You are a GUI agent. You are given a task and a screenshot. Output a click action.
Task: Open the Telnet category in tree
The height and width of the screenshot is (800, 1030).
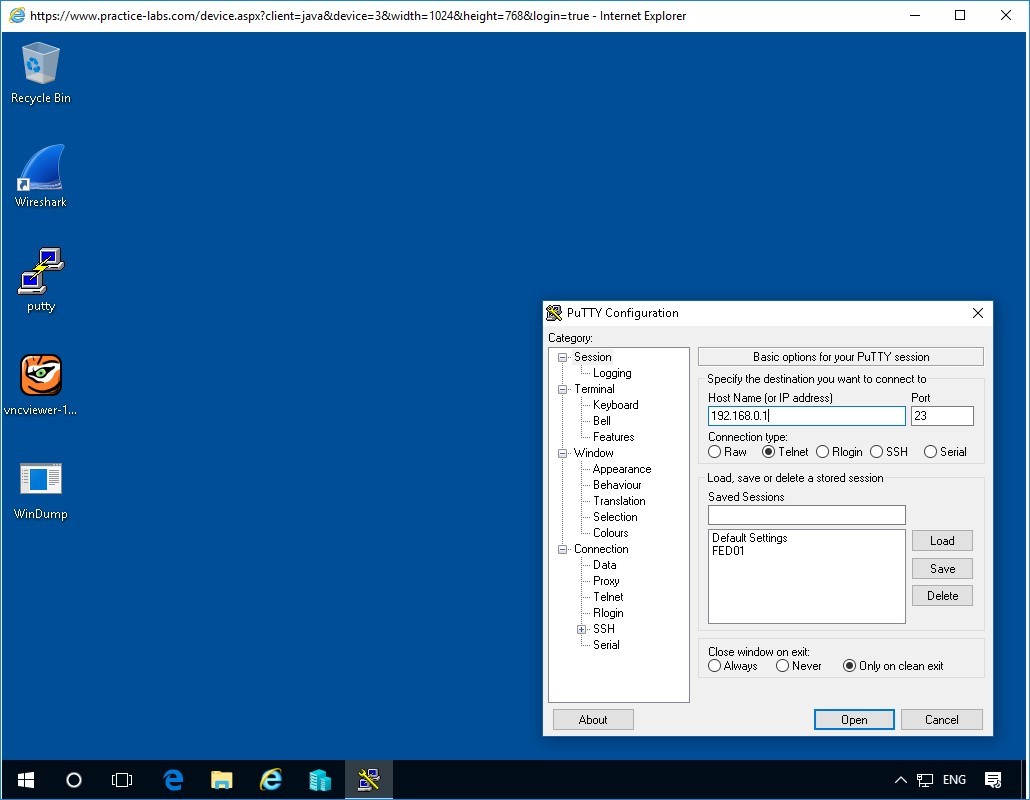click(x=608, y=597)
